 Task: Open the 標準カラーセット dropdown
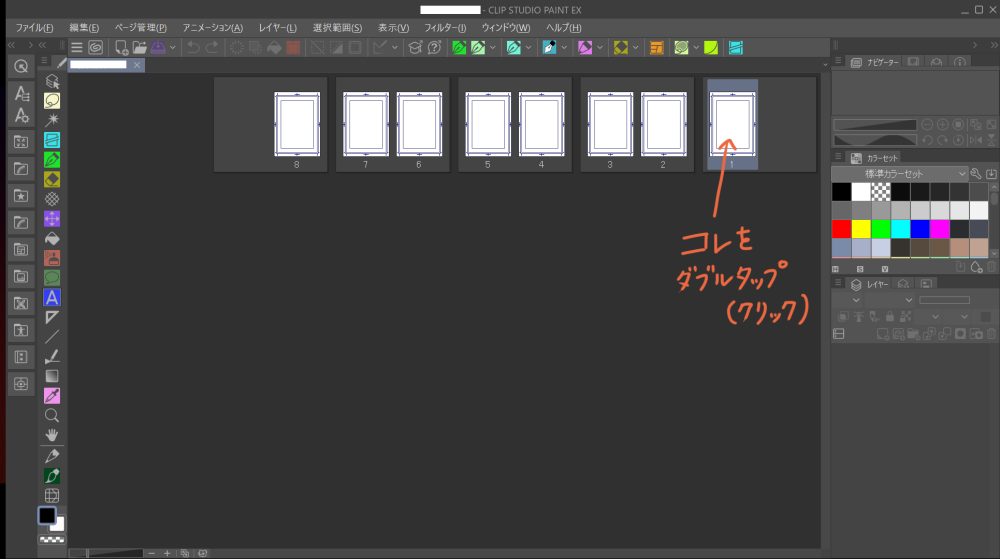click(899, 174)
